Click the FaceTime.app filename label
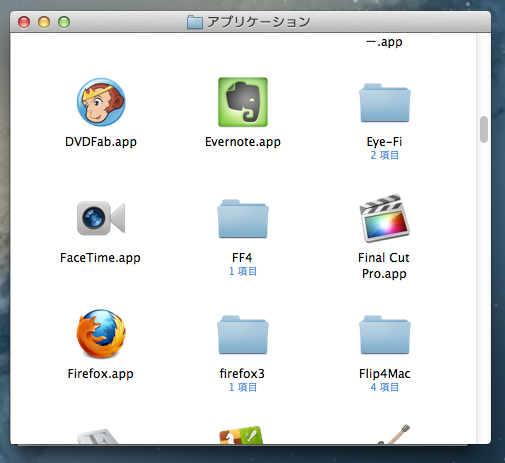 tap(100, 258)
